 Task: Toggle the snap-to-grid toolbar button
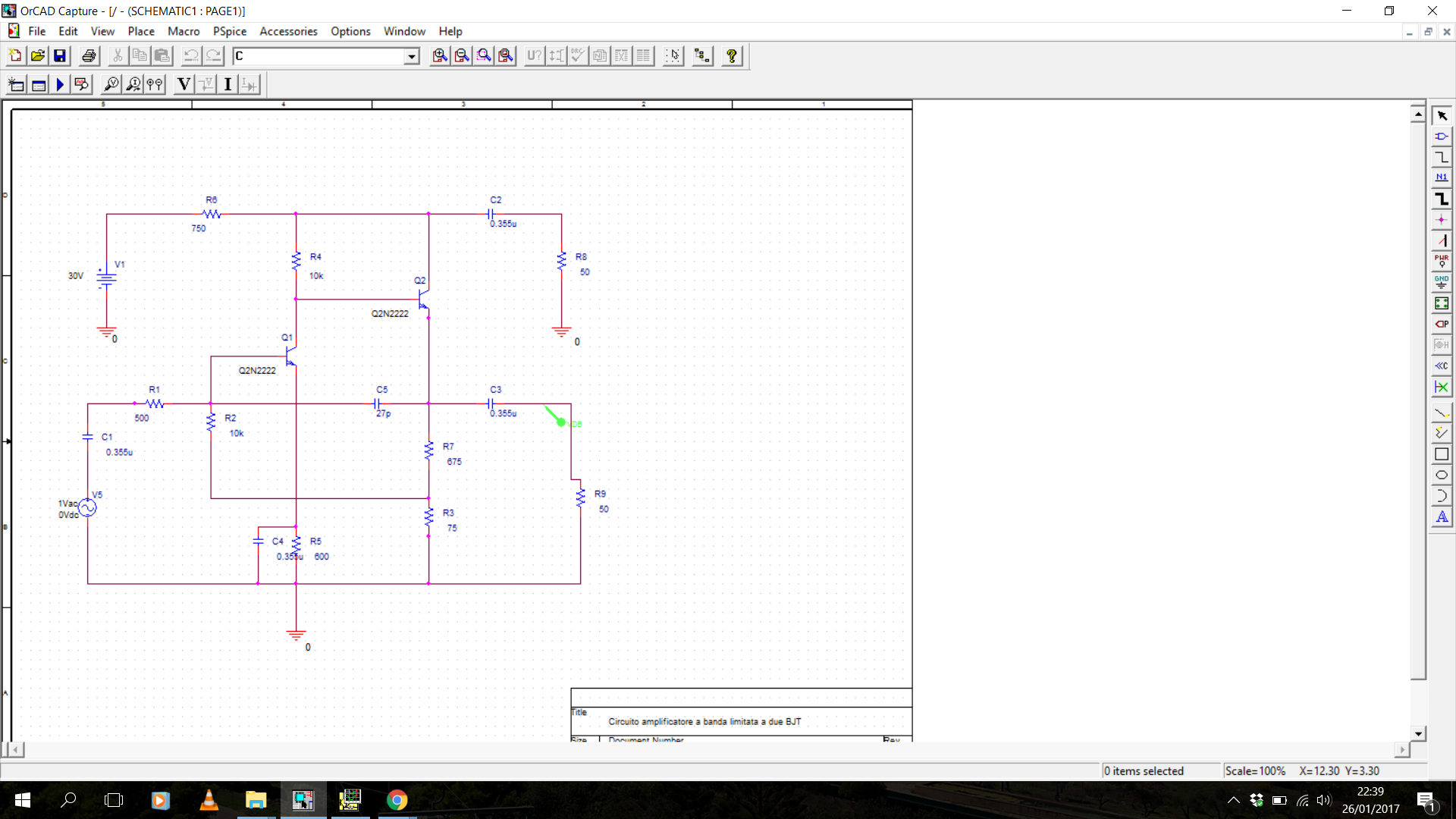(x=673, y=55)
